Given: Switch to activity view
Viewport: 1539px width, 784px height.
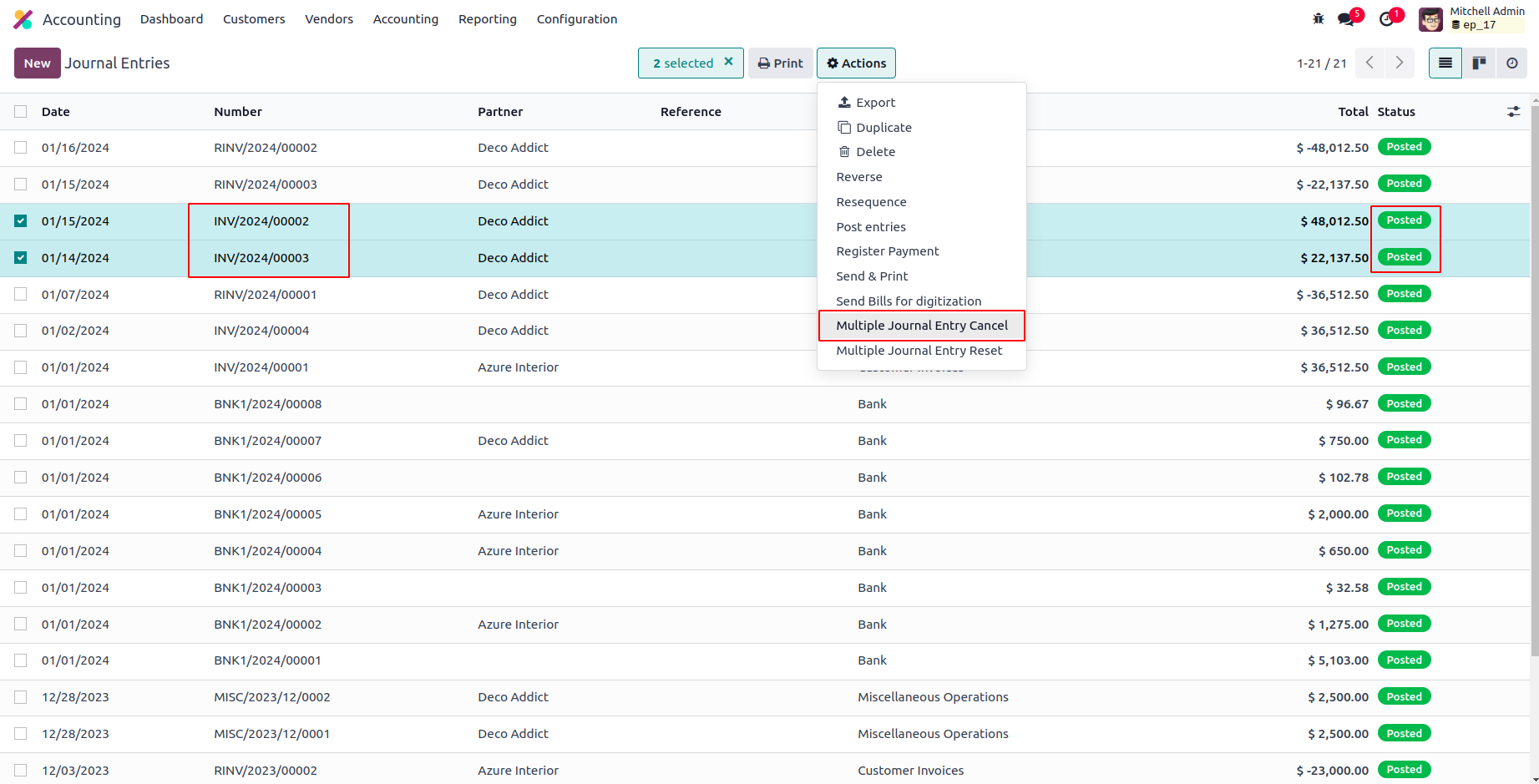Looking at the screenshot, I should (x=1512, y=63).
